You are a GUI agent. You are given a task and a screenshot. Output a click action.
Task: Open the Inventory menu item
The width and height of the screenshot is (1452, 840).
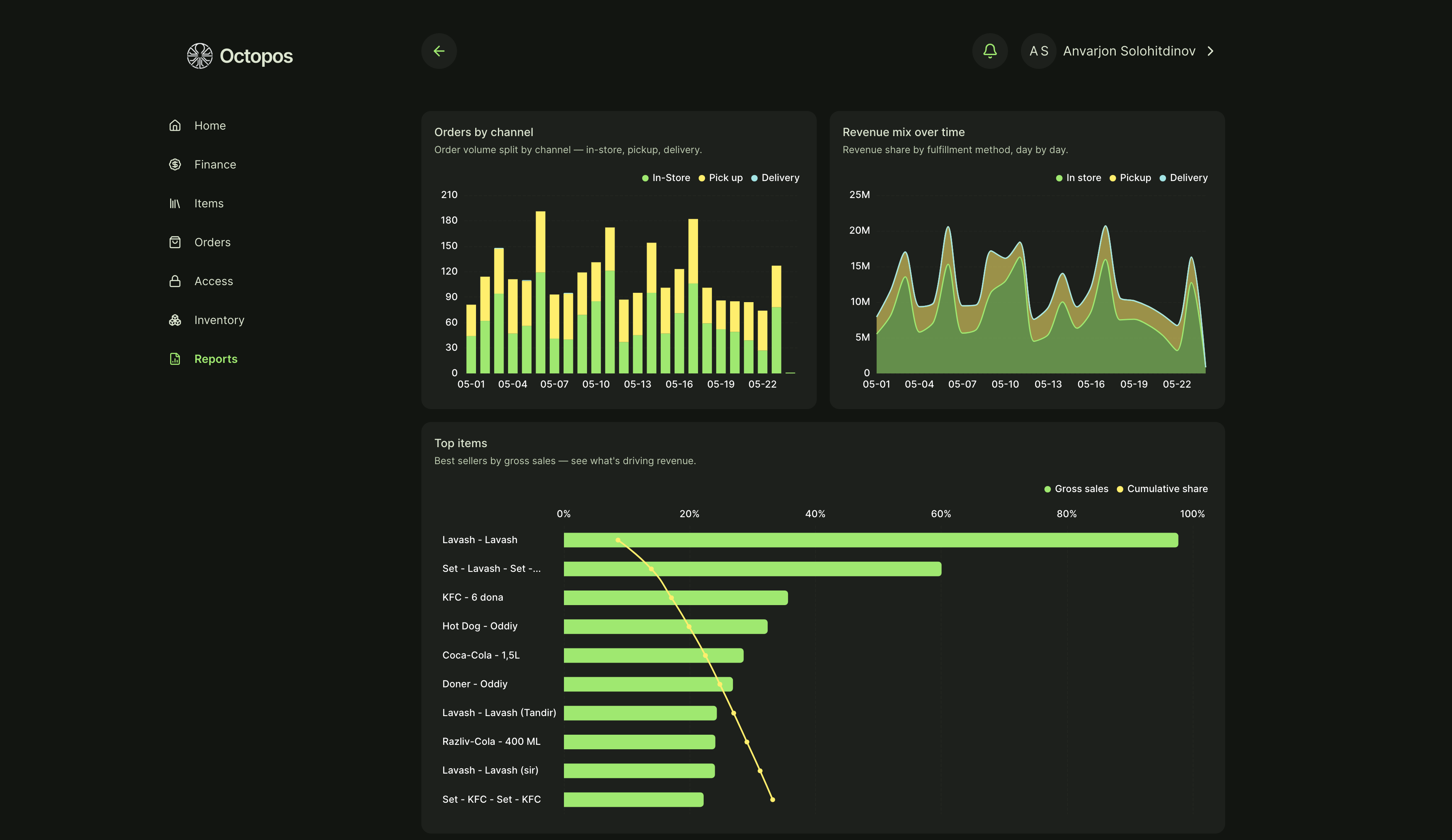tap(219, 320)
